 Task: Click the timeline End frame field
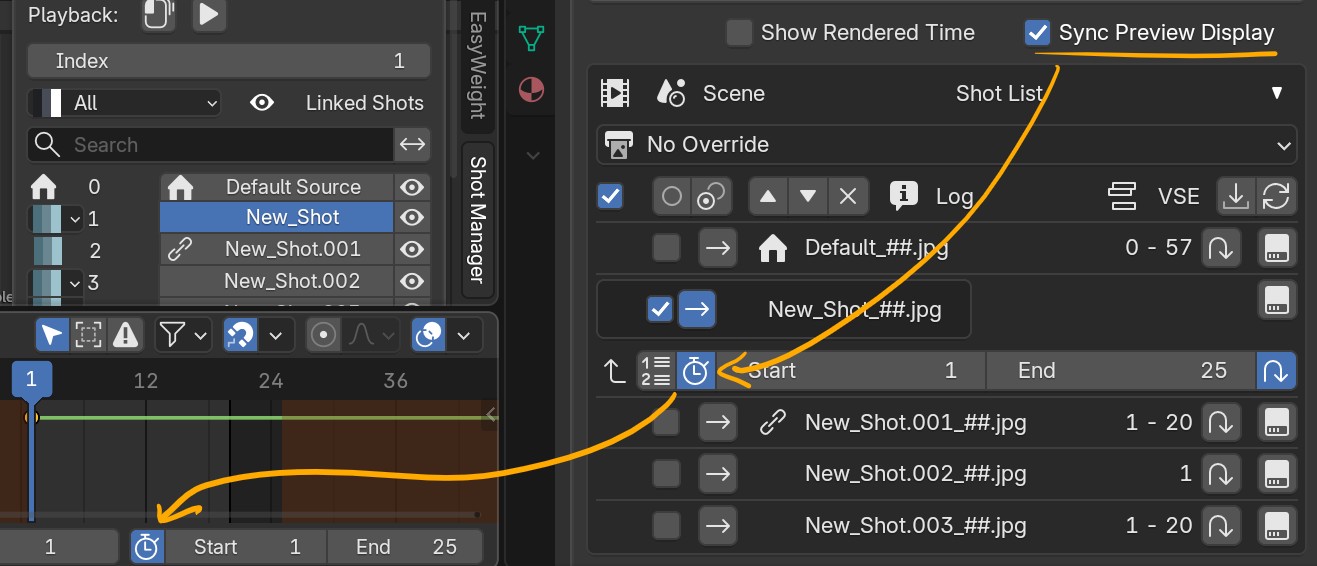(x=405, y=547)
